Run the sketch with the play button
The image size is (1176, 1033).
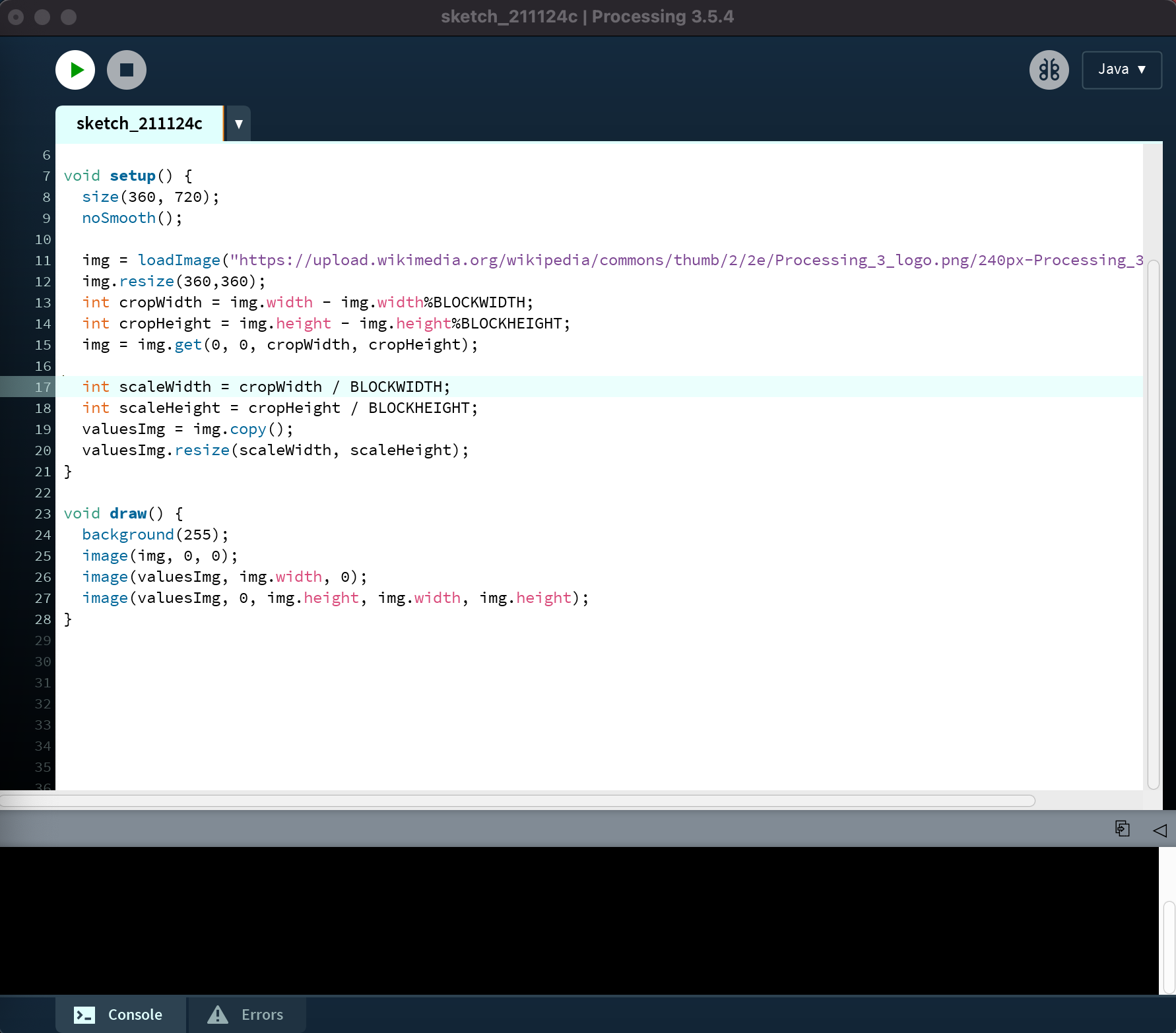[x=75, y=70]
